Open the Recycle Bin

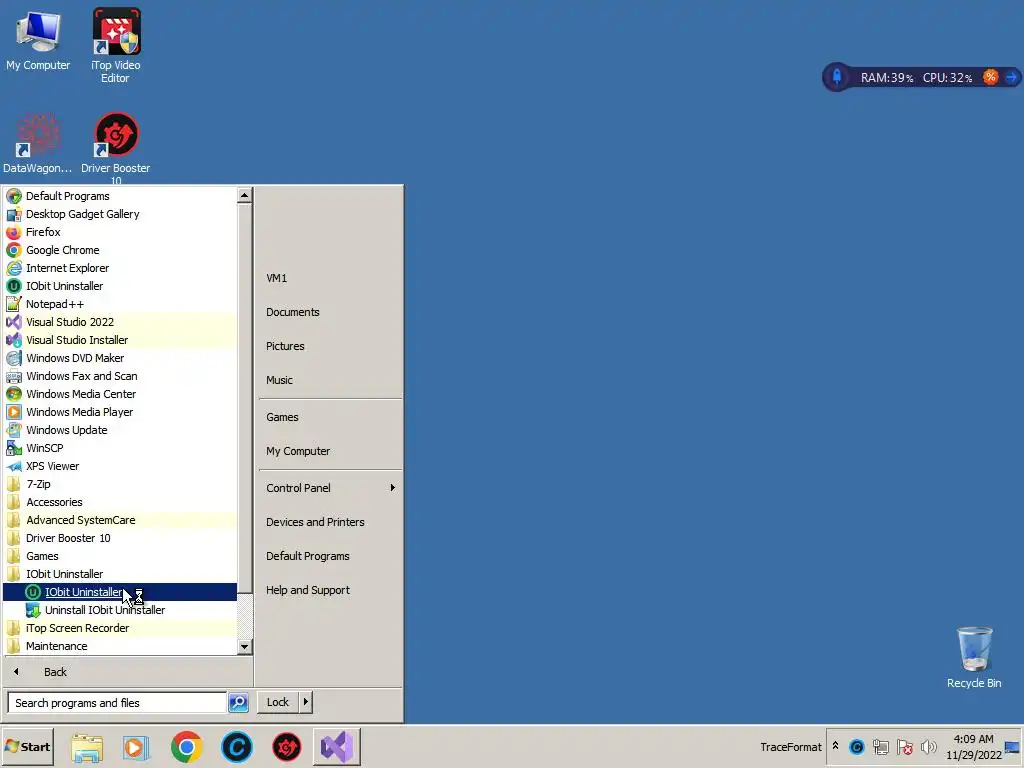974,657
